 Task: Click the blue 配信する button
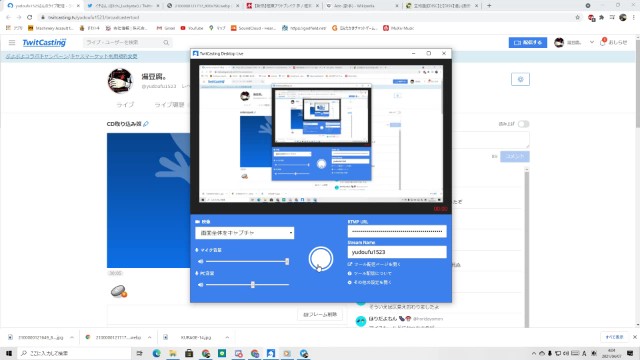pyautogui.click(x=528, y=42)
